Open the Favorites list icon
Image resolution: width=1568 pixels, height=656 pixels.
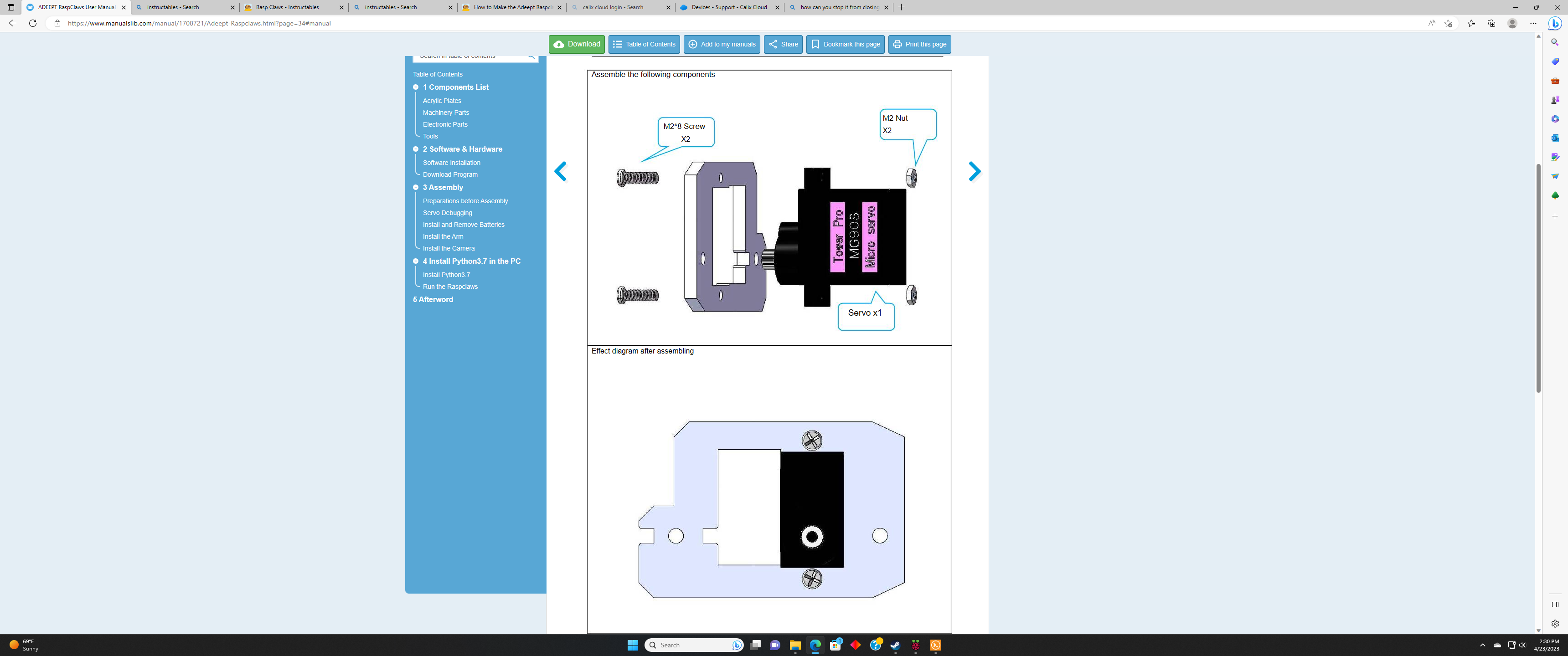tap(1471, 23)
